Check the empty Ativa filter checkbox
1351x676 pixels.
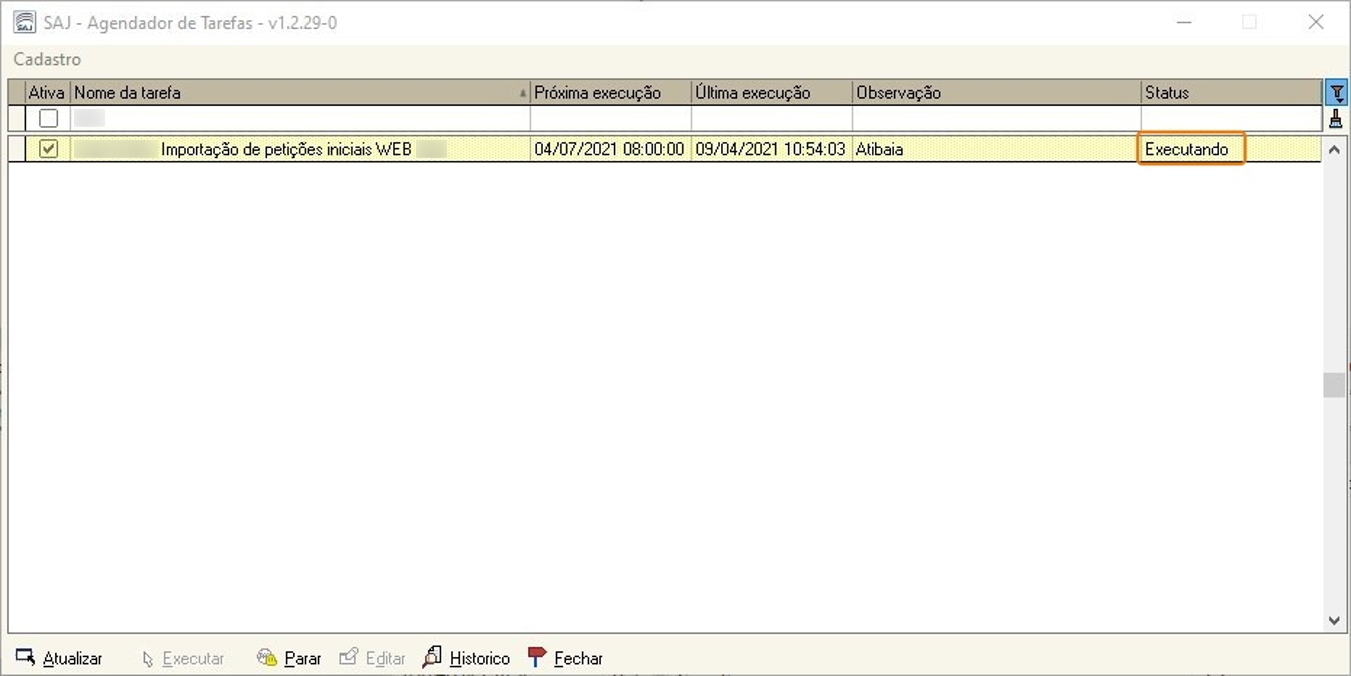pos(48,119)
